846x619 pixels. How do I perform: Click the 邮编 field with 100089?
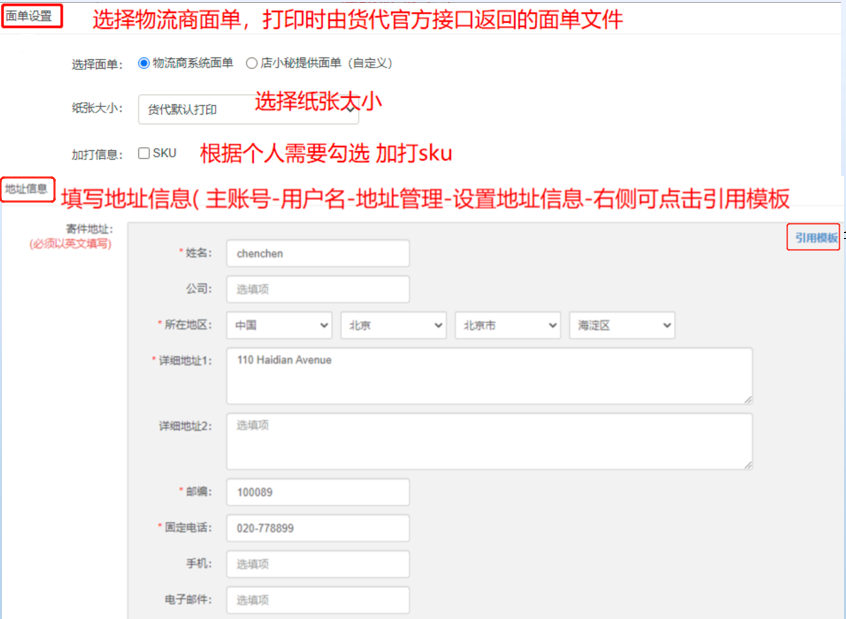[318, 492]
